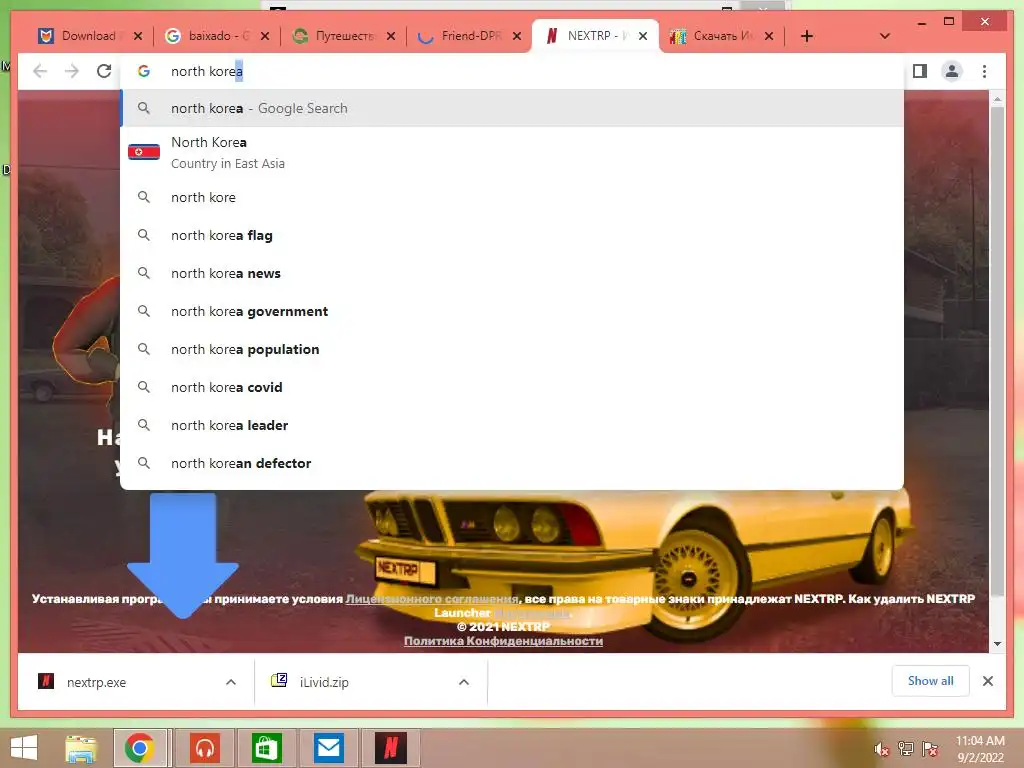Open the tab search chevron
This screenshot has height=768, width=1024.
pyautogui.click(x=885, y=36)
